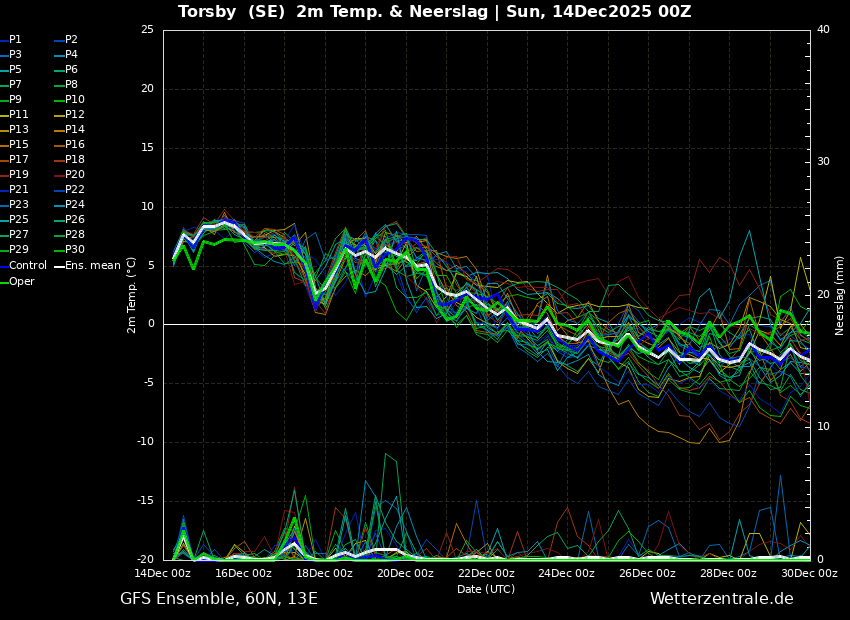Click the 20Dec 00z axis tick label
850x620 pixels.
pyautogui.click(x=405, y=573)
